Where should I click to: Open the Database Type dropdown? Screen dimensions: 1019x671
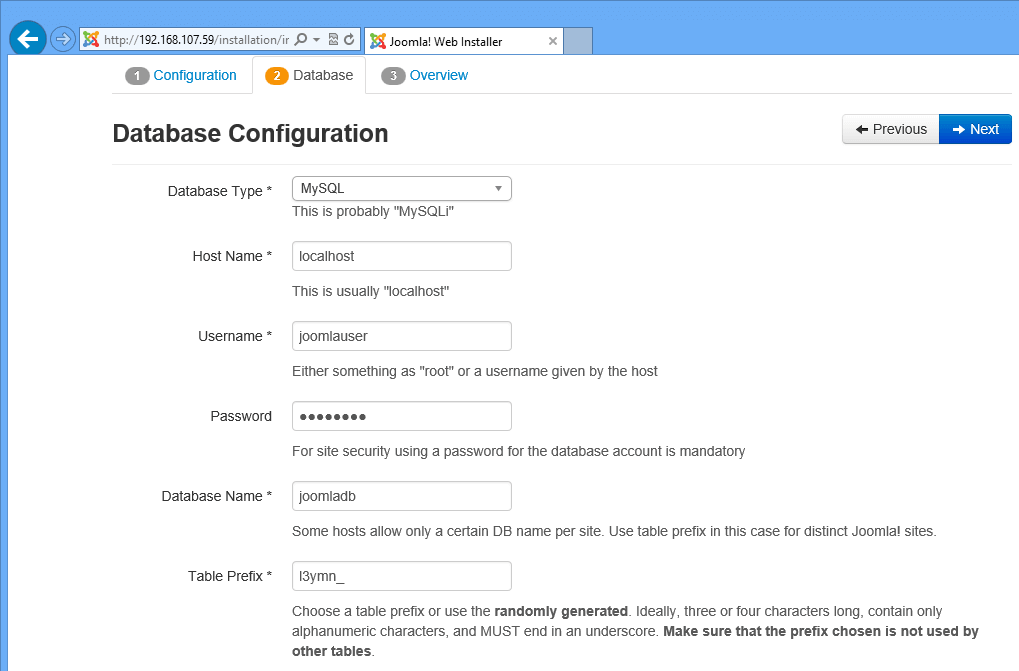402,188
